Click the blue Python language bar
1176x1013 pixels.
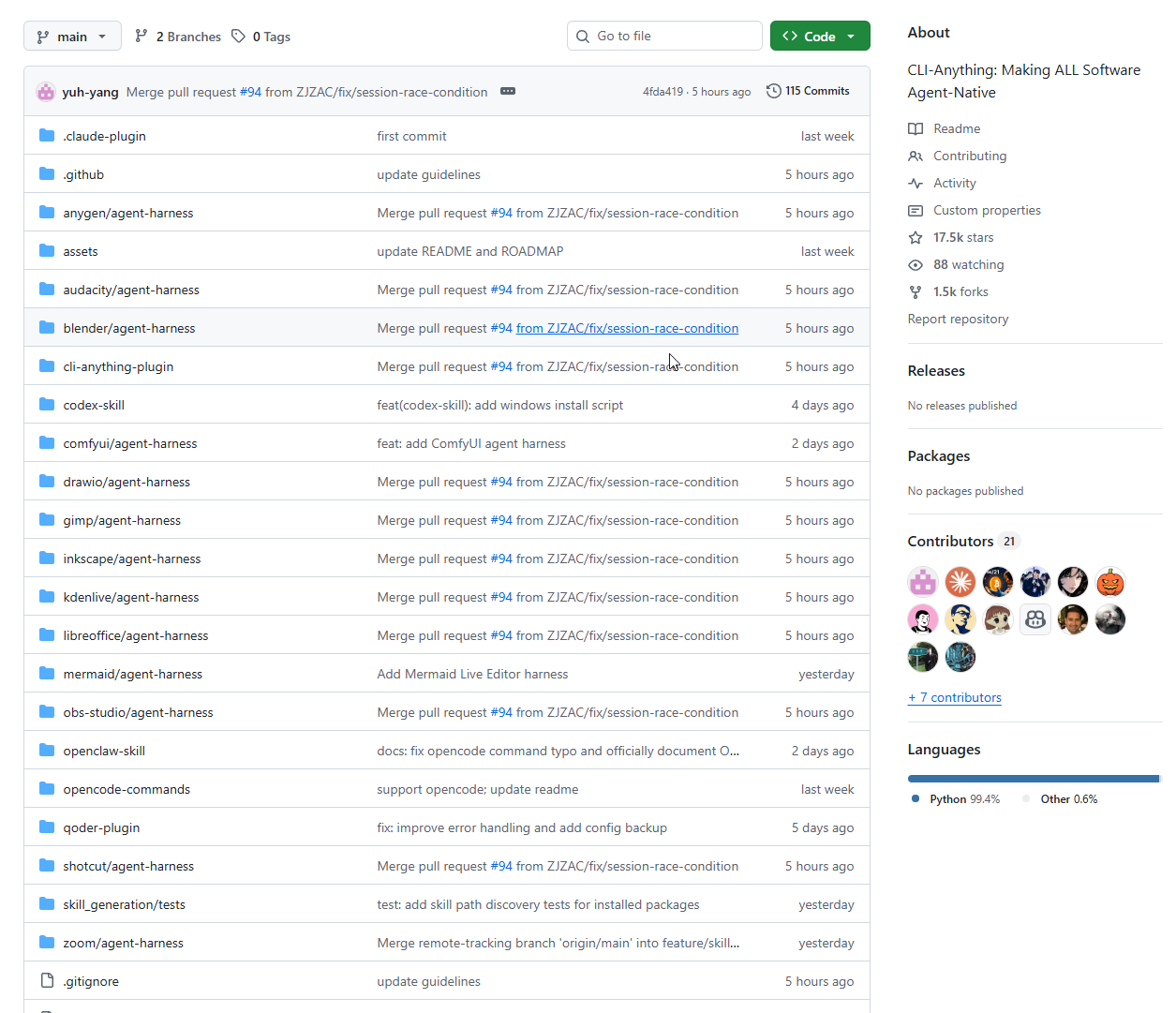pyautogui.click(x=1033, y=779)
